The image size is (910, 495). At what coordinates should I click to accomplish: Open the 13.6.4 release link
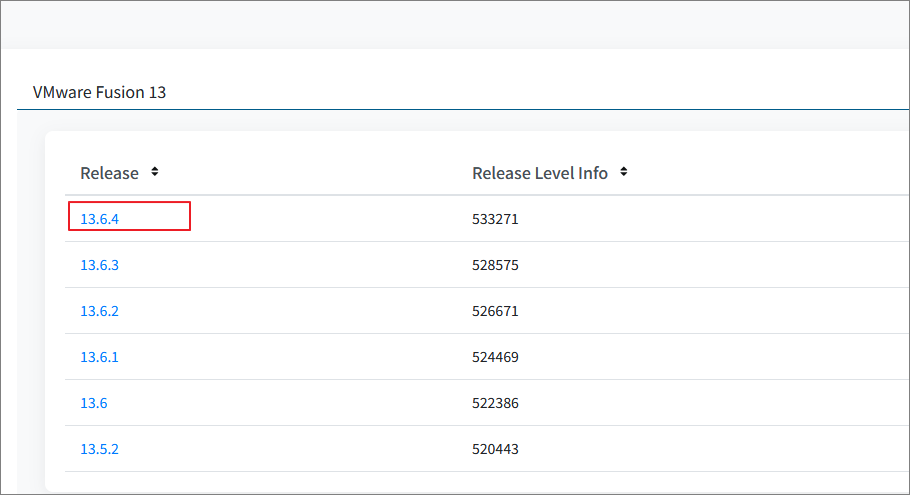[99, 219]
